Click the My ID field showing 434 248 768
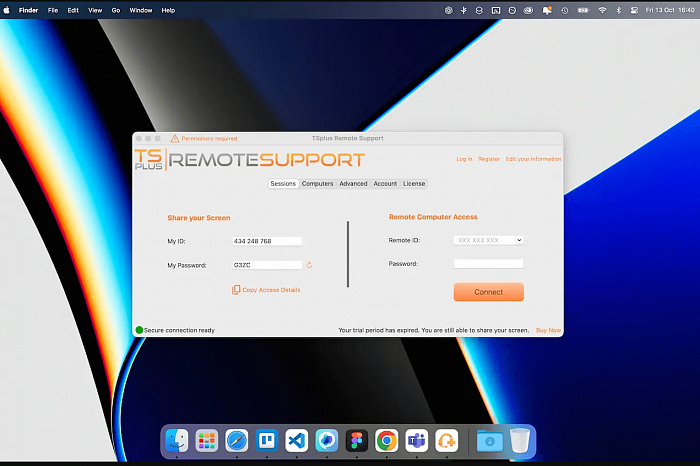Viewport: 700px width, 466px height. (x=267, y=241)
